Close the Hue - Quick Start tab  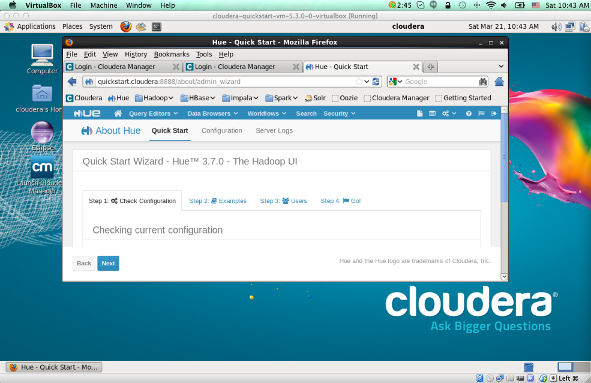pyautogui.click(x=416, y=67)
